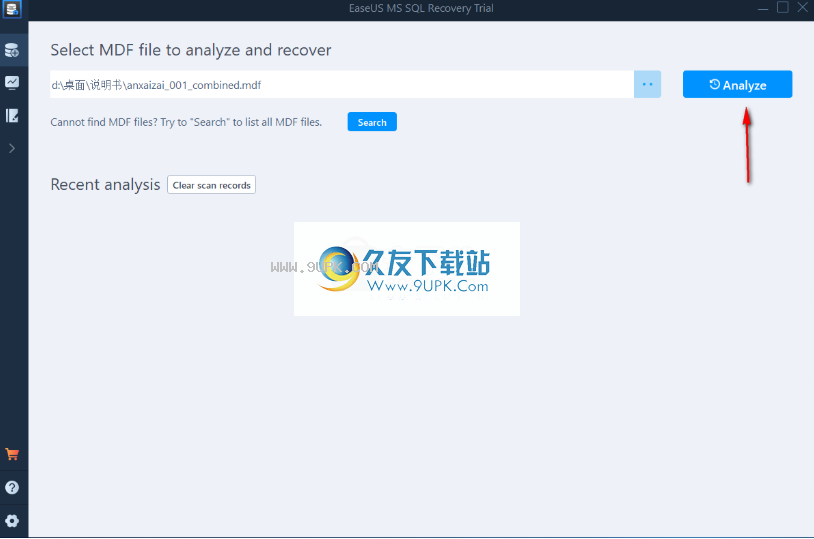The image size is (814, 539).
Task: Maximize the EaseUS MS SQL Recovery window
Action: 782,7
